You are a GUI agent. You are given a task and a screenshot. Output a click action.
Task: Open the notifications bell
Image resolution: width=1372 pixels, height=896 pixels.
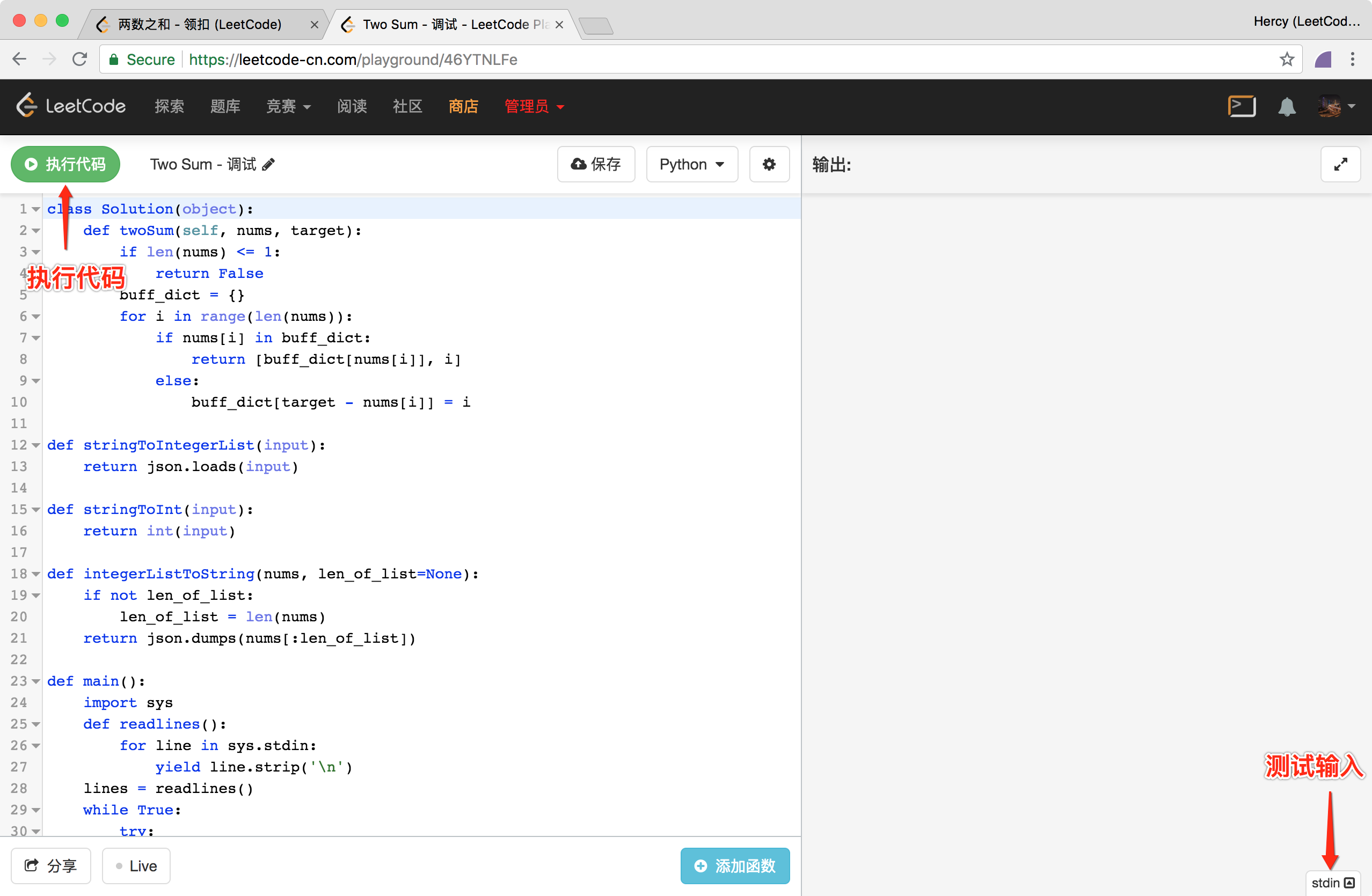pyautogui.click(x=1287, y=107)
